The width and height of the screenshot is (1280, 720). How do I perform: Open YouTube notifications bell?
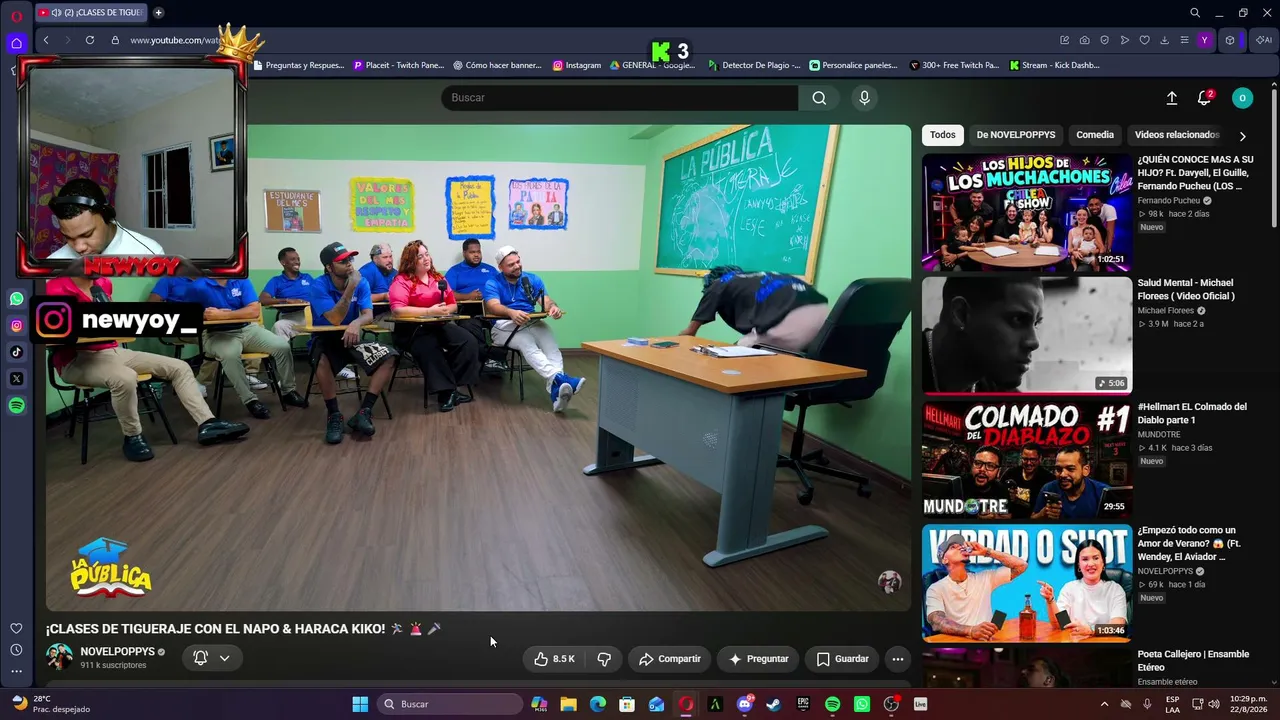(x=1204, y=98)
